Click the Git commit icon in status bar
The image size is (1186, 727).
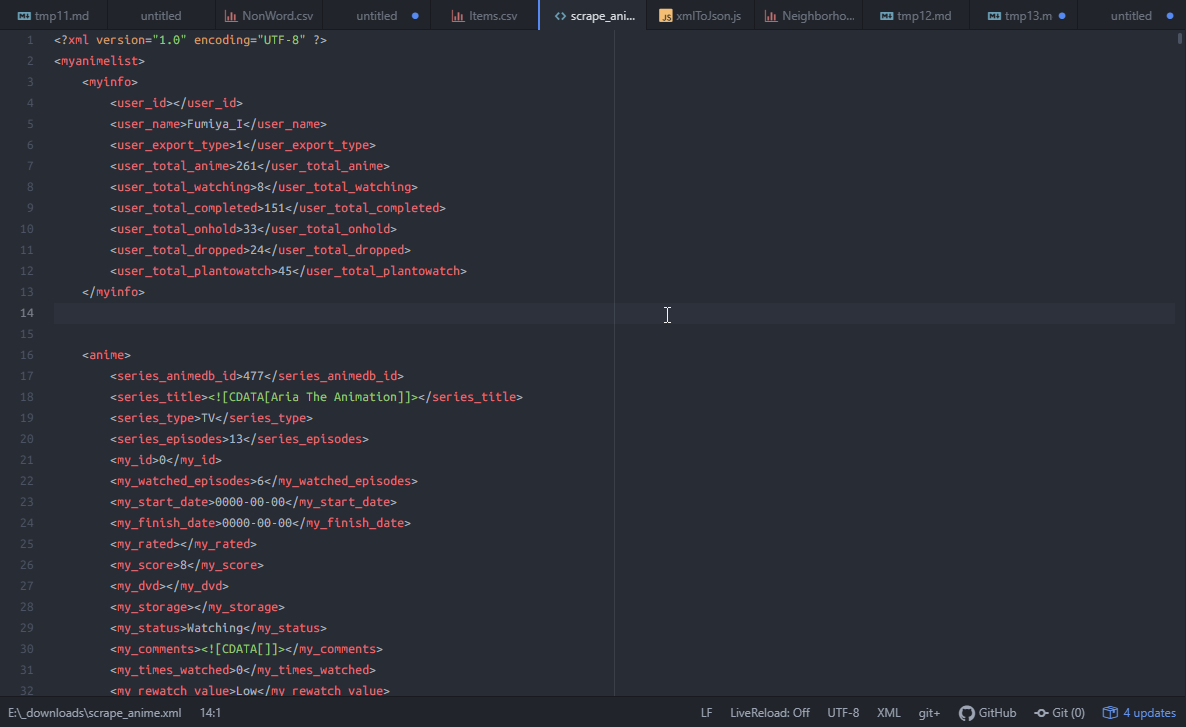1041,713
